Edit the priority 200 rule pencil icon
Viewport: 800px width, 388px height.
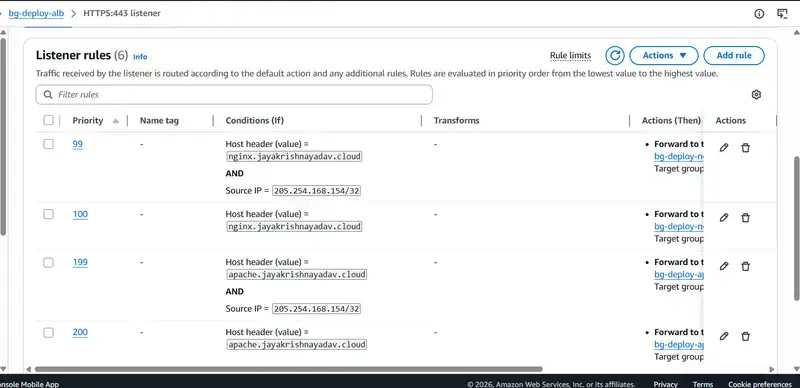[x=723, y=336]
